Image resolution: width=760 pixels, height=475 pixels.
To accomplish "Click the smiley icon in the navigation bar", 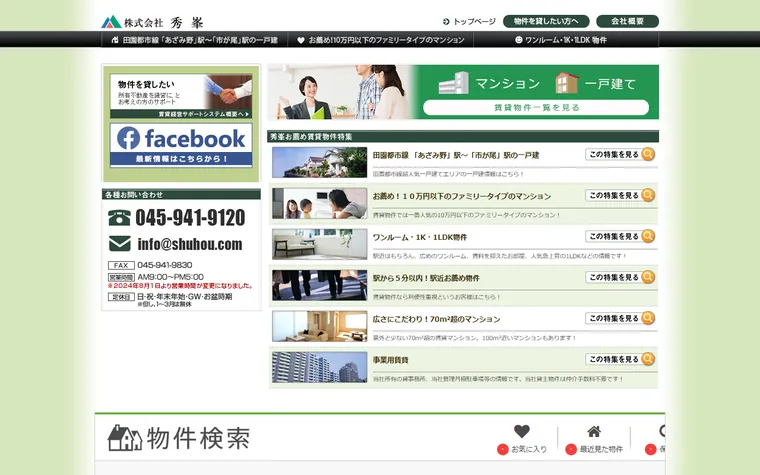I will pyautogui.click(x=518, y=40).
